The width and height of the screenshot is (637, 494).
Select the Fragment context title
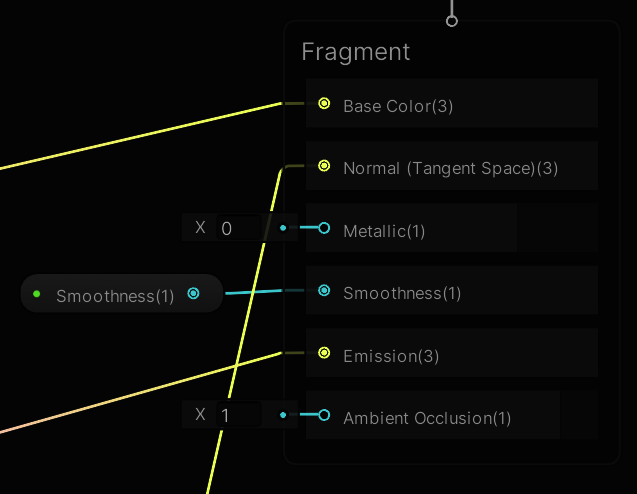pyautogui.click(x=356, y=52)
